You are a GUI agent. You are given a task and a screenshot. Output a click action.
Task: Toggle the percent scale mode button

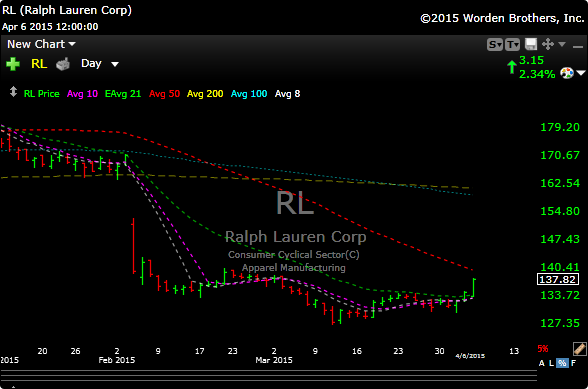562,363
